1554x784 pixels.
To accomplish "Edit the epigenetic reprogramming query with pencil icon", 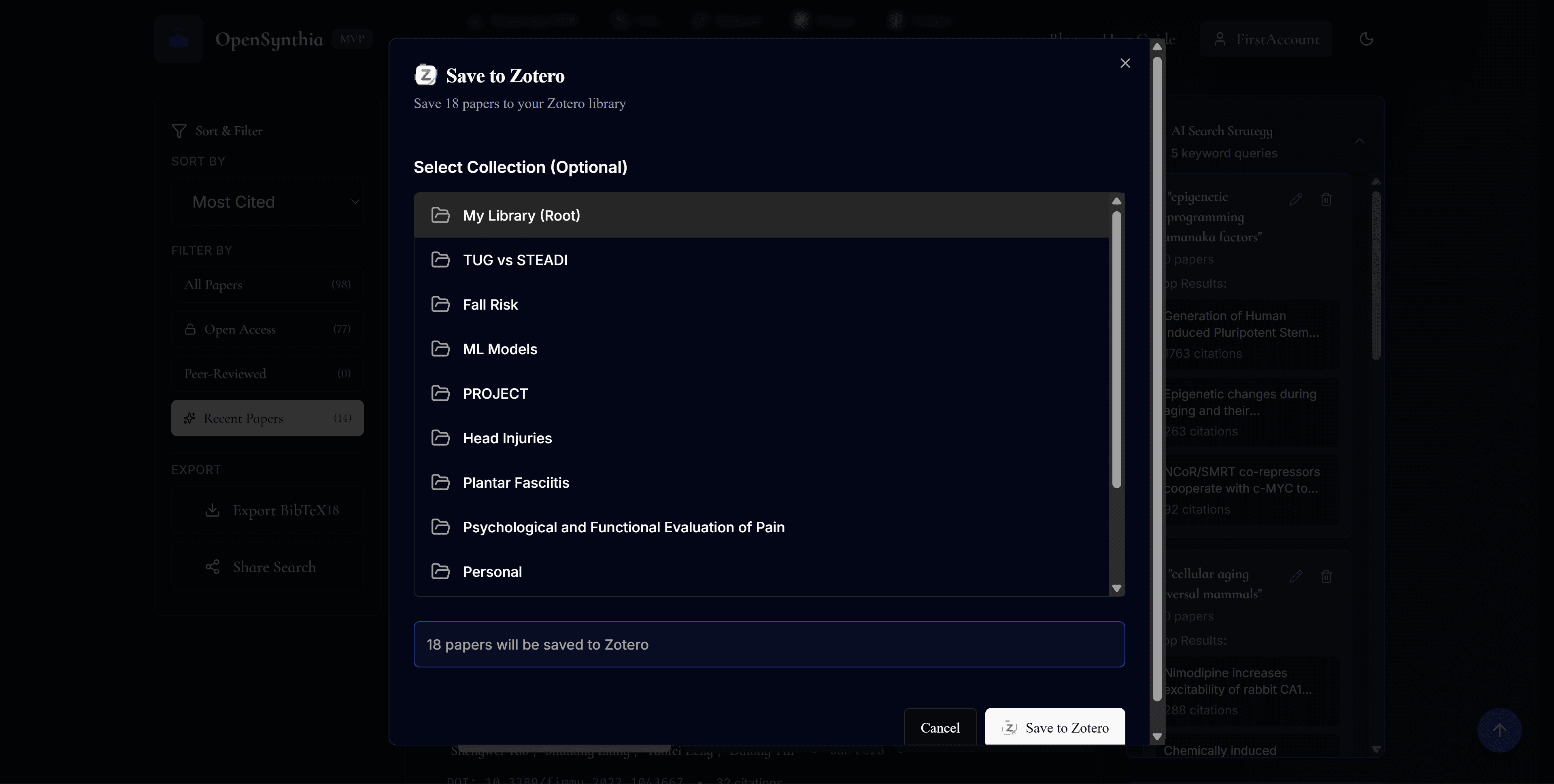I will click(x=1296, y=199).
